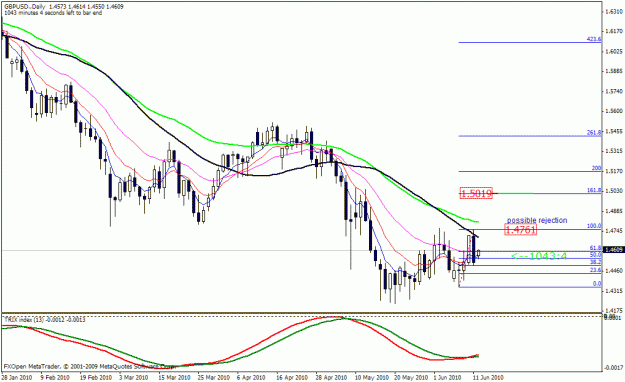Select the 38.2 Fibonacci level label

click(x=596, y=262)
